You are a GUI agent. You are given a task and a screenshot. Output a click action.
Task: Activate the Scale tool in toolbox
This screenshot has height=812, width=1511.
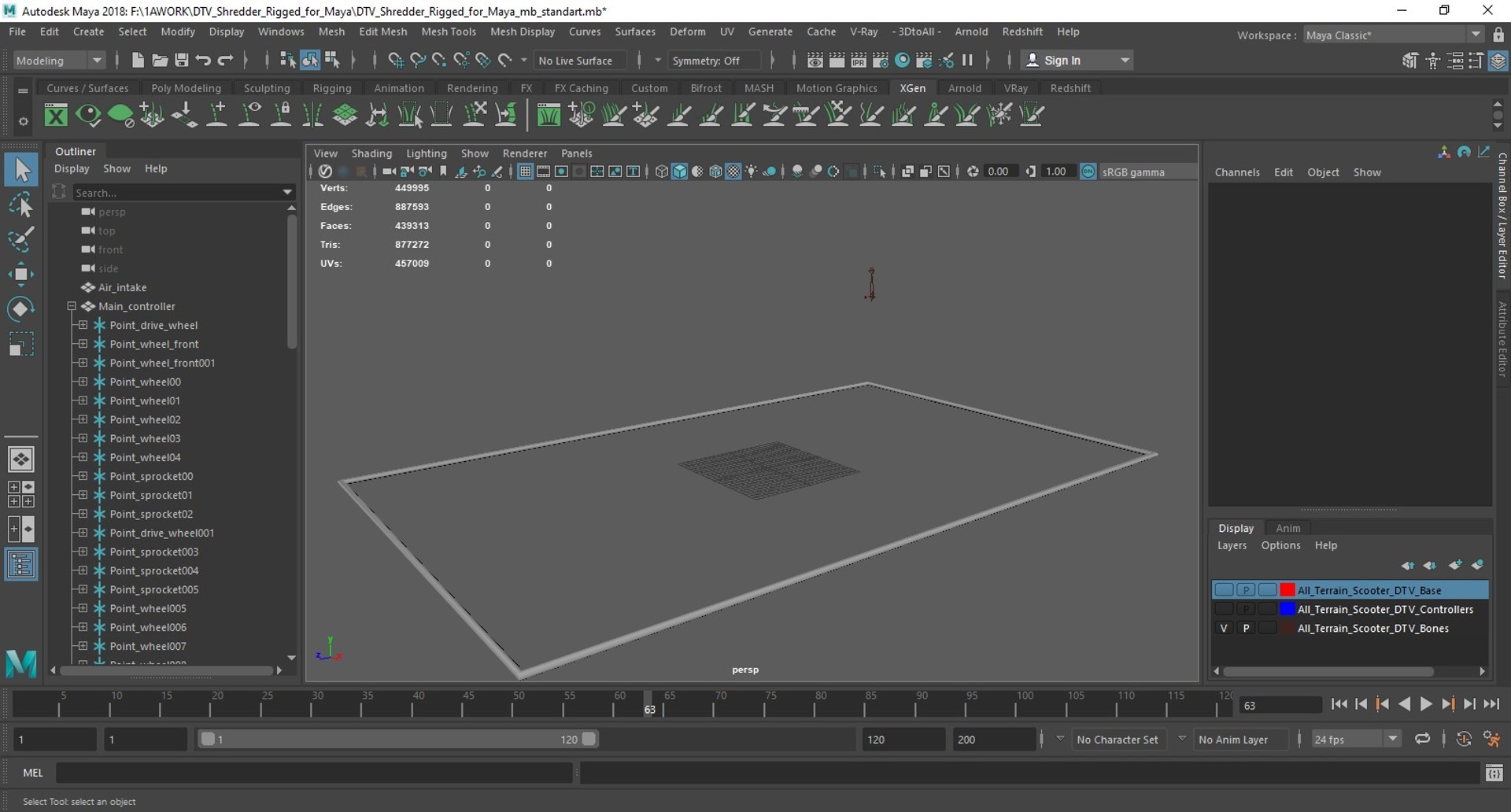point(21,344)
